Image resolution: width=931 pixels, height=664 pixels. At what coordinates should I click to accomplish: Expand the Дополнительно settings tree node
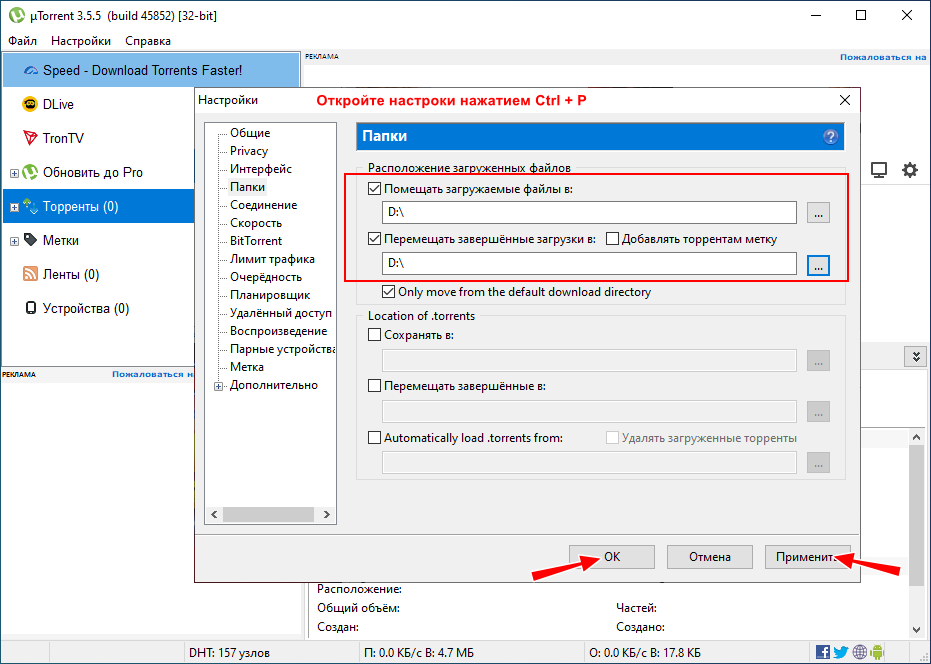[219, 386]
